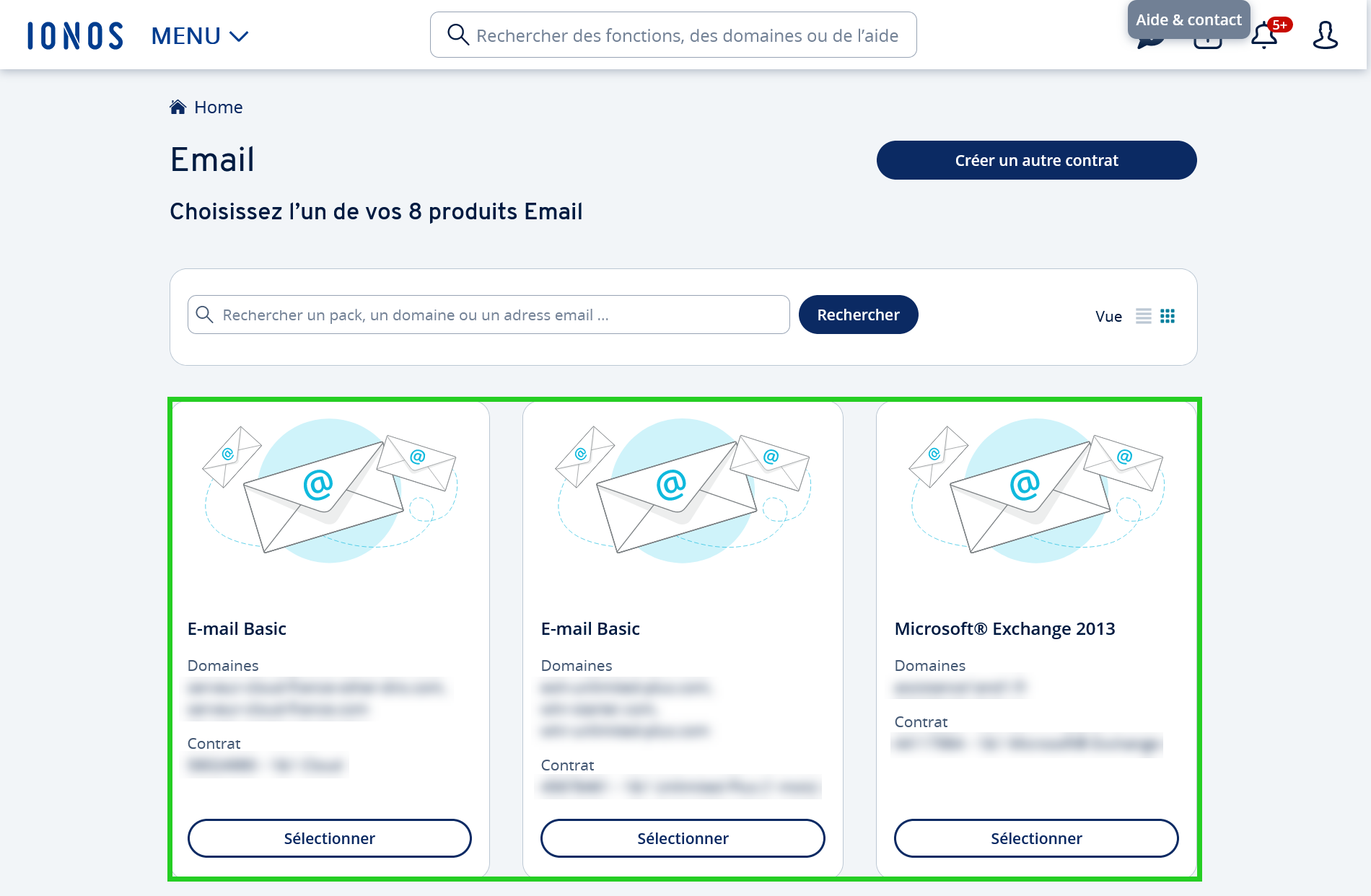Select the Microsoft Exchange 2013 product
The height and width of the screenshot is (896, 1371).
[1036, 838]
